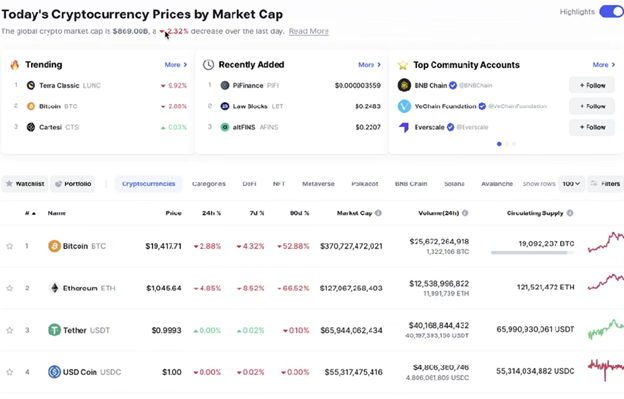This screenshot has width=624, height=399.
Task: Click the Market Cap info icon
Action: 378,213
